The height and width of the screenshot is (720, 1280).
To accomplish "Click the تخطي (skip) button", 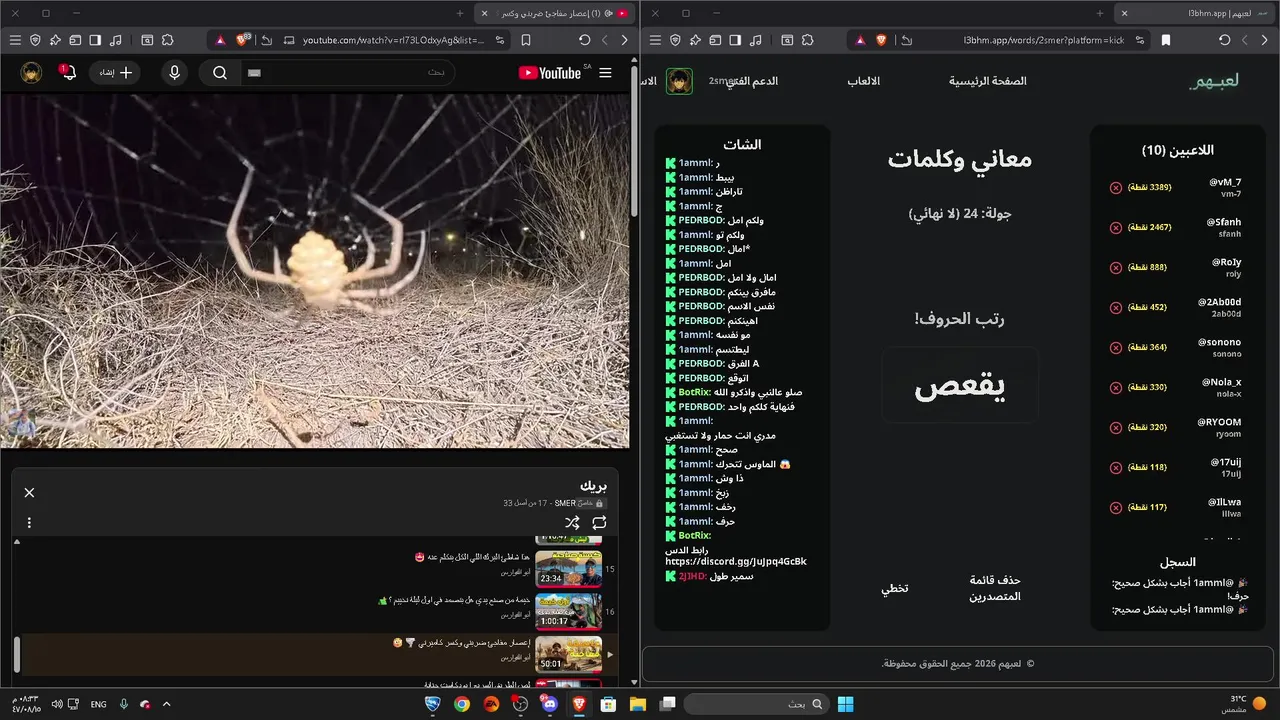I will pyautogui.click(x=895, y=588).
